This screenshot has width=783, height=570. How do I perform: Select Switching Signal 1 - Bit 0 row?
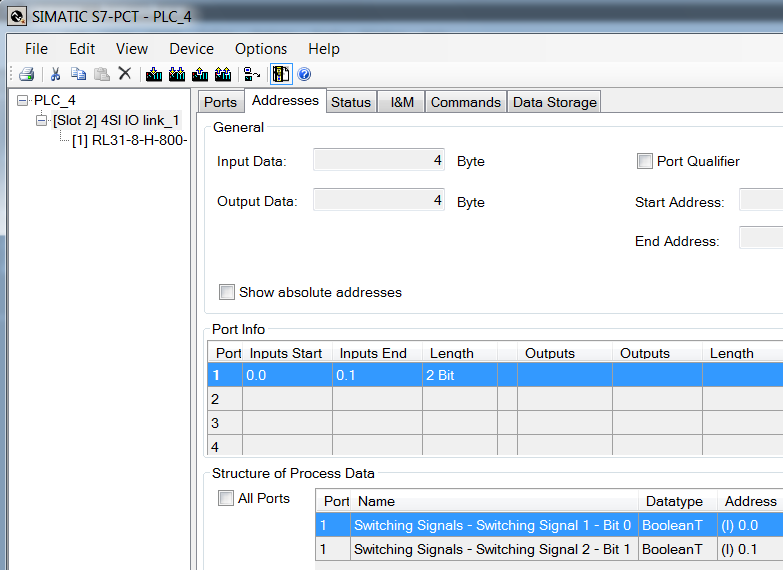pos(549,525)
